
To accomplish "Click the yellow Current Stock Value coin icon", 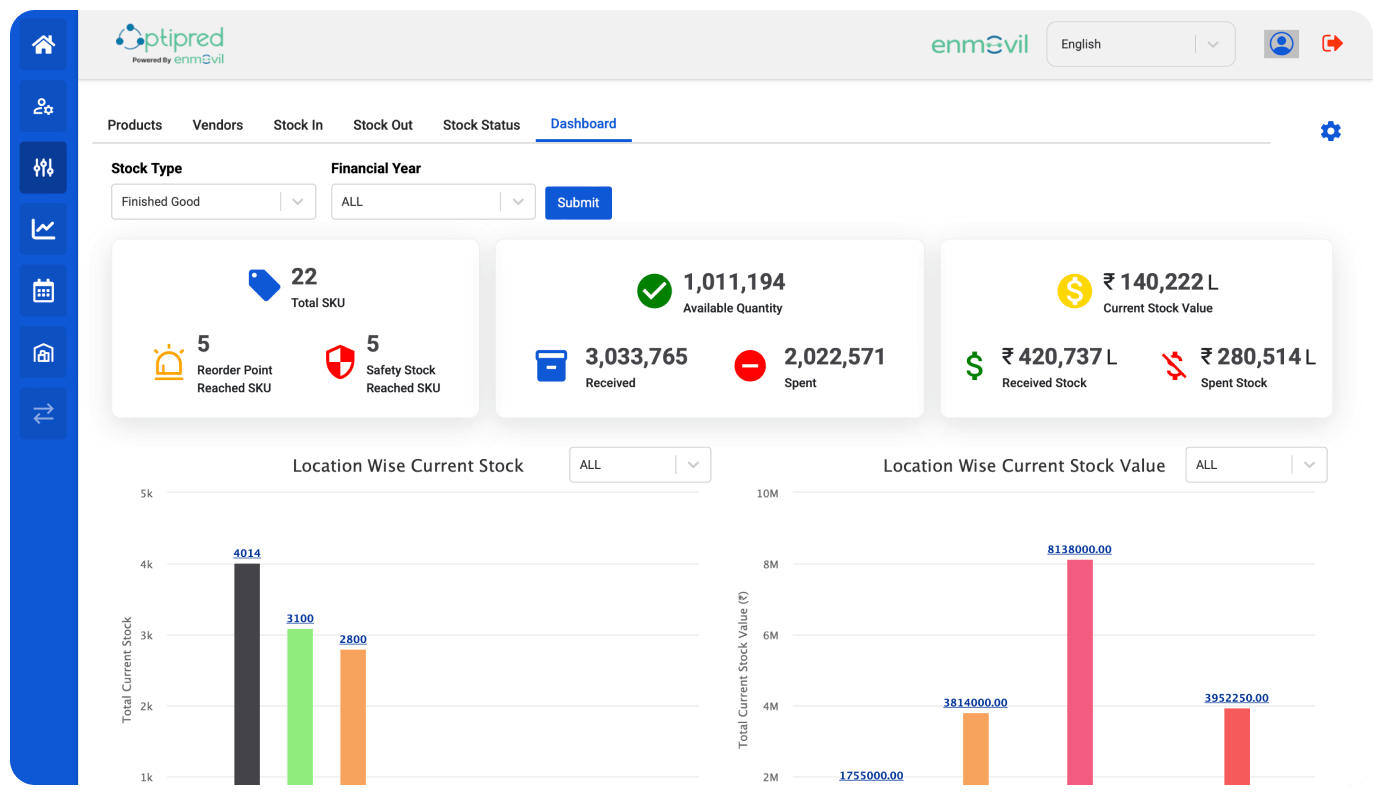I will [1074, 291].
